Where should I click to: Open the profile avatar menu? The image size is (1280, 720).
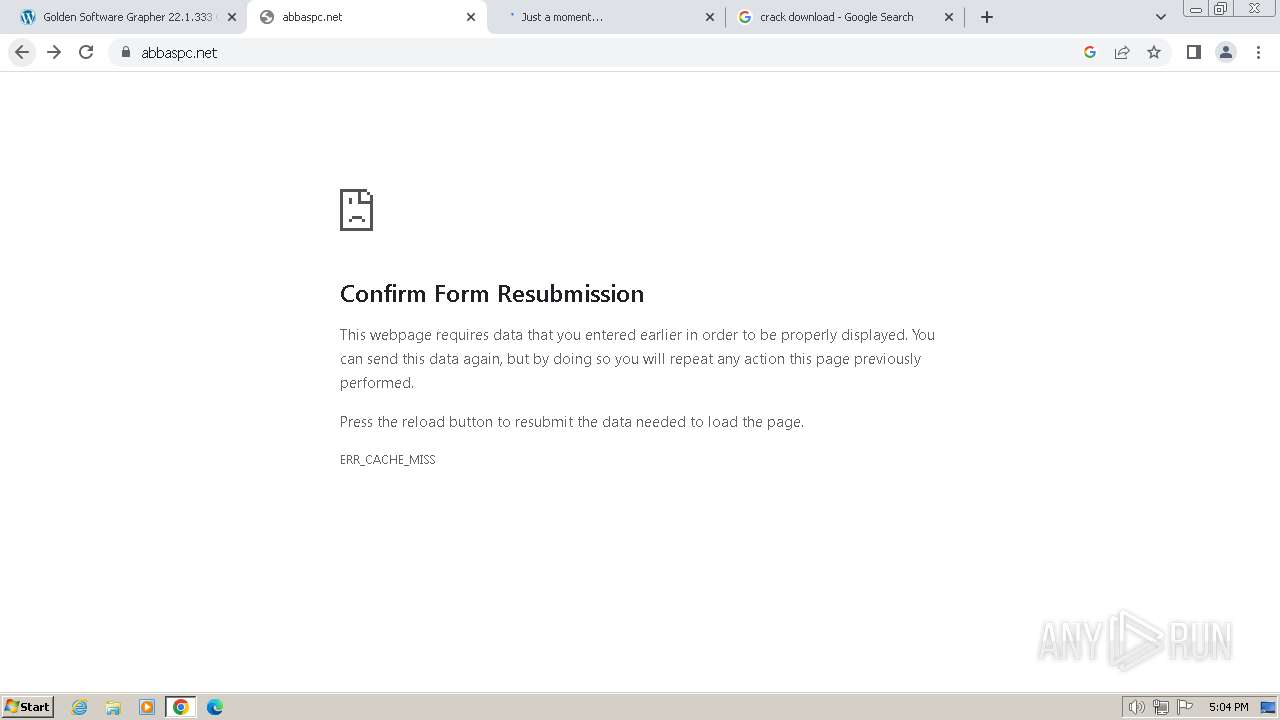1226,52
